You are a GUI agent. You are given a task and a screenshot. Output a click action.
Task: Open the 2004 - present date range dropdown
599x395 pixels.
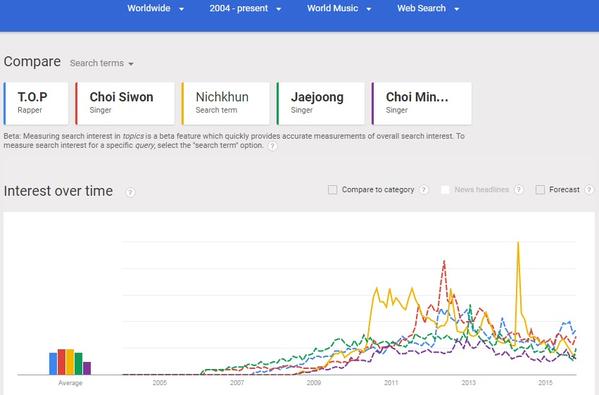tap(245, 8)
